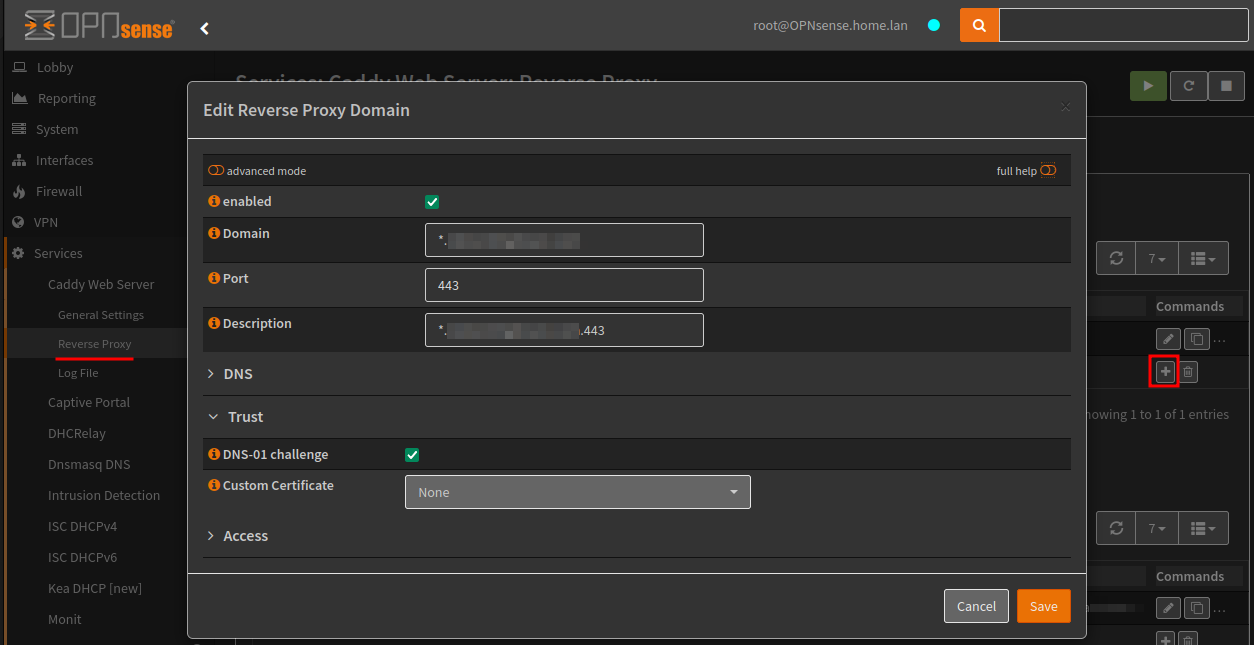Viewport: 1254px width, 645px height.
Task: Refresh the first domains table
Action: click(1116, 258)
